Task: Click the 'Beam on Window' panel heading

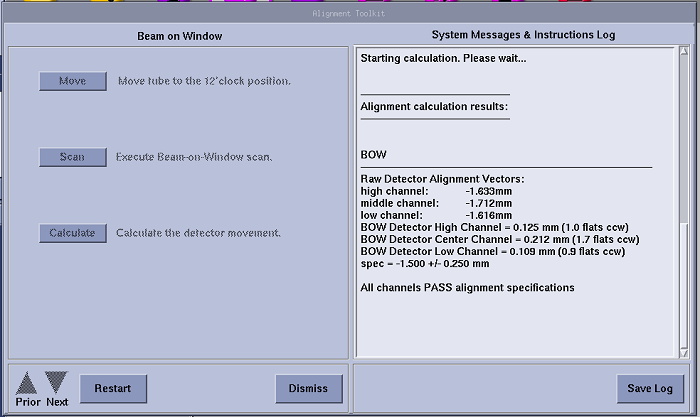Action: (x=180, y=35)
